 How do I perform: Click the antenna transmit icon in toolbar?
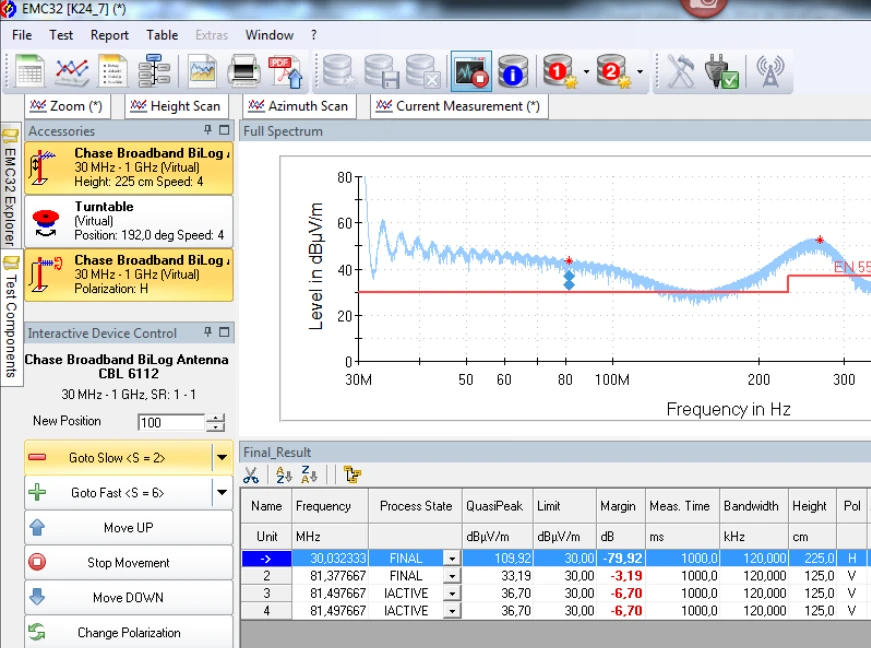[x=769, y=72]
